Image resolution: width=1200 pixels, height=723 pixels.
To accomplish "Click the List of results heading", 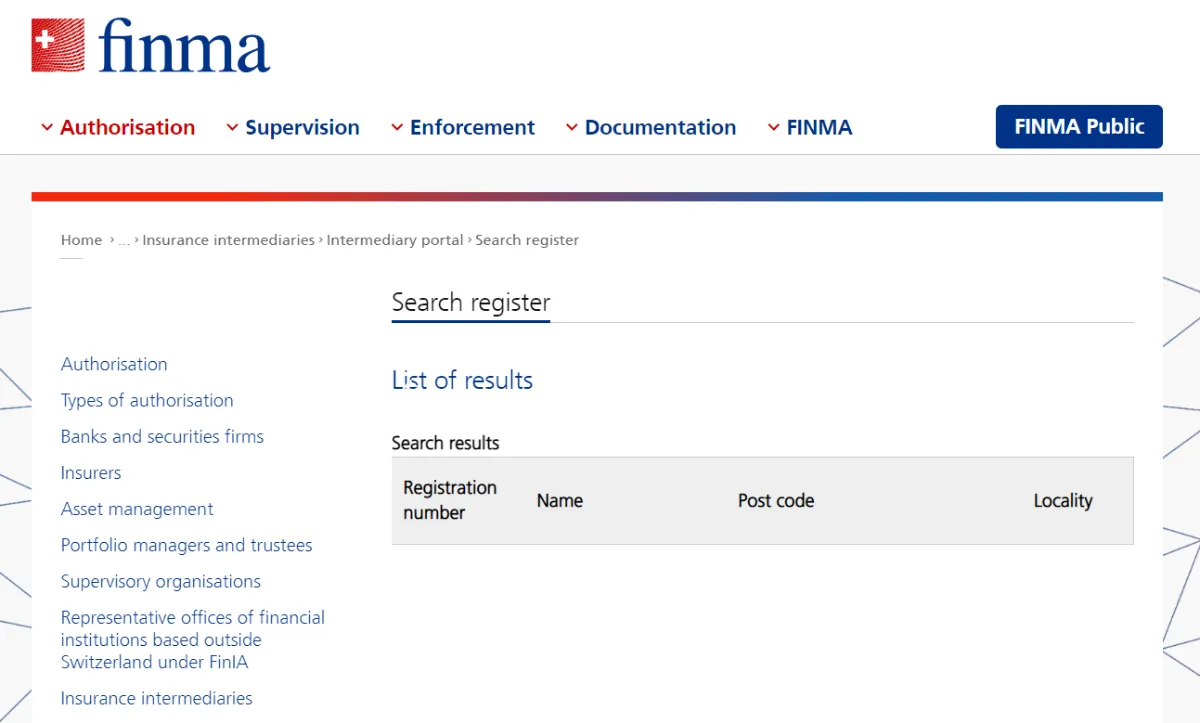I will pyautogui.click(x=462, y=380).
